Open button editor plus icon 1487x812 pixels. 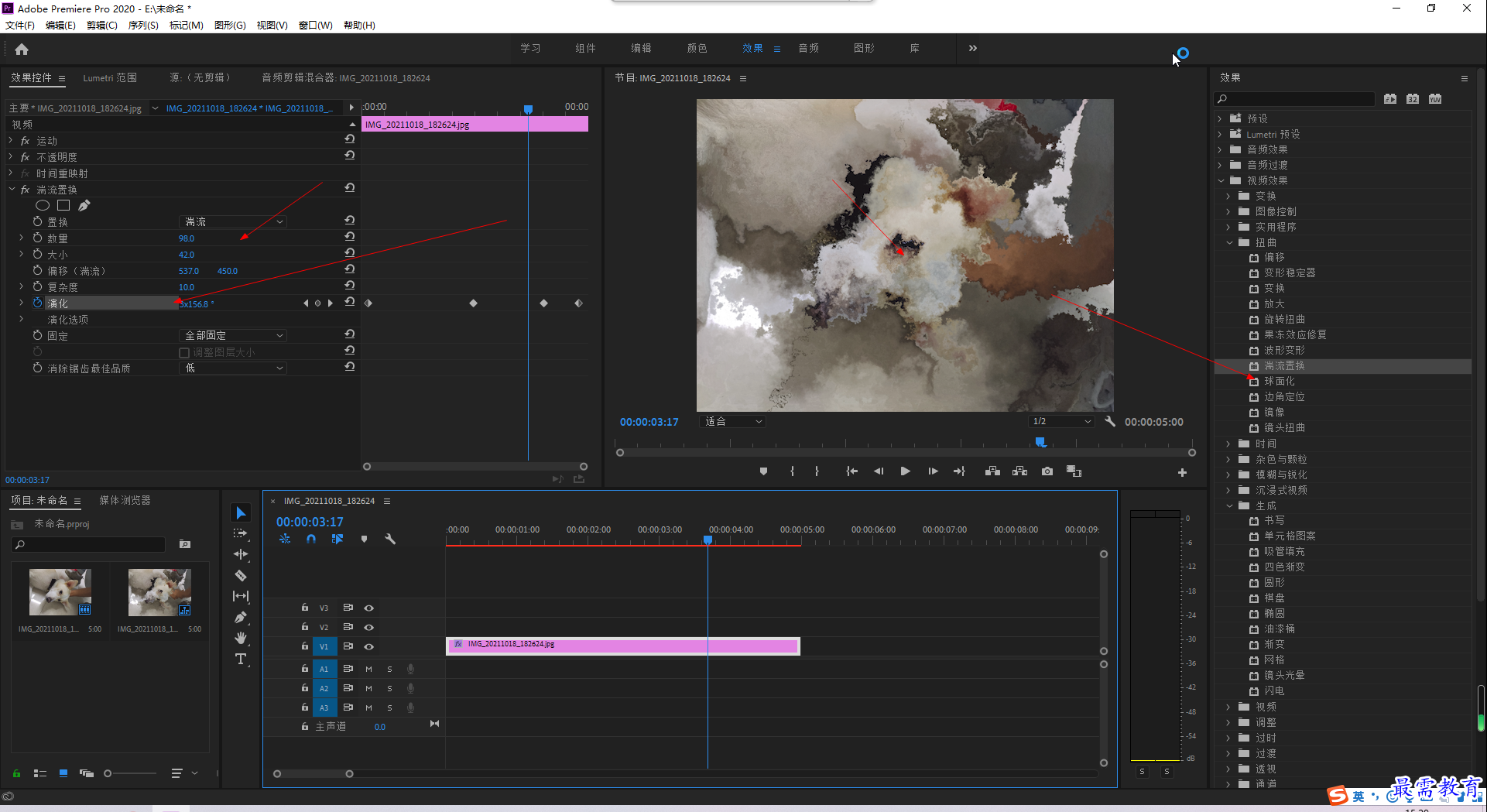point(1182,472)
